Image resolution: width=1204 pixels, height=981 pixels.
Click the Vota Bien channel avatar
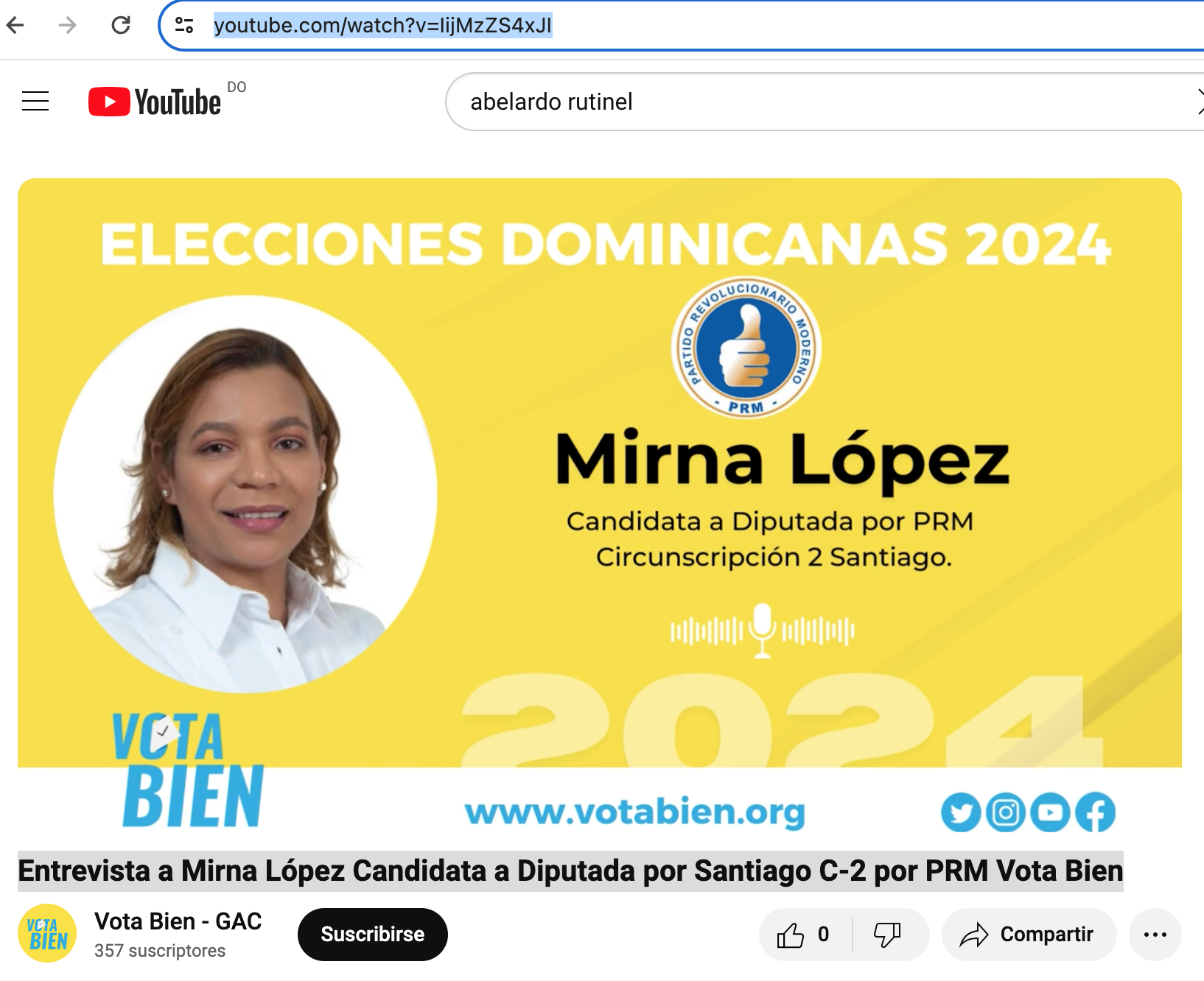(47, 933)
